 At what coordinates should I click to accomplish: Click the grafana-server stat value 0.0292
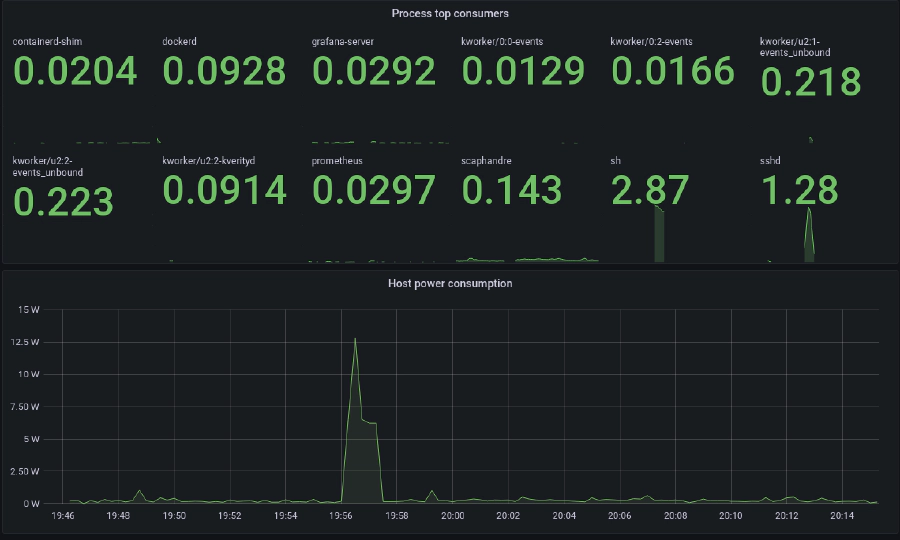tap(374, 71)
